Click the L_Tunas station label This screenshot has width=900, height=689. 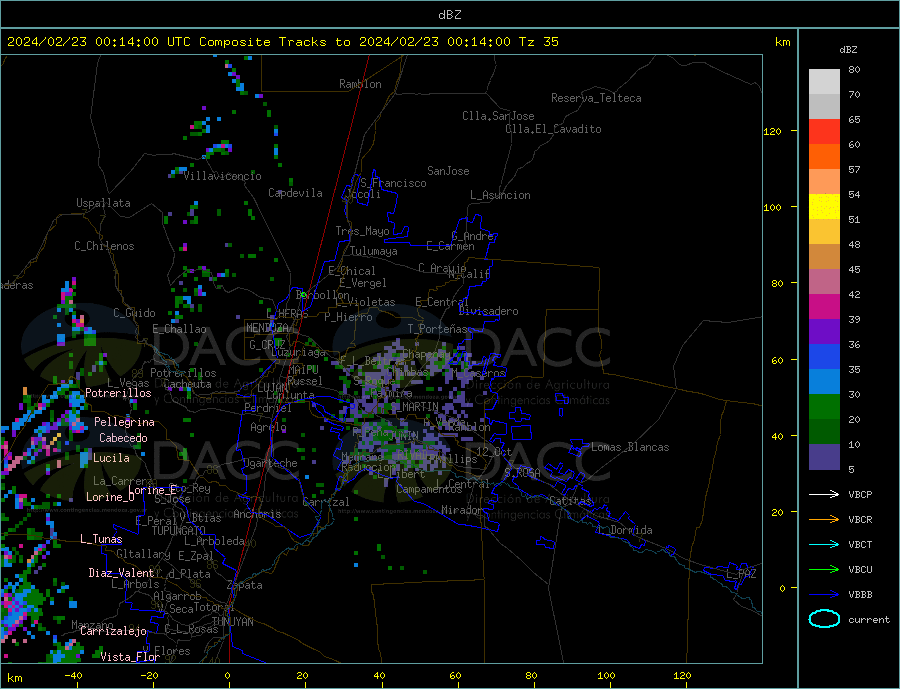[x=101, y=539]
